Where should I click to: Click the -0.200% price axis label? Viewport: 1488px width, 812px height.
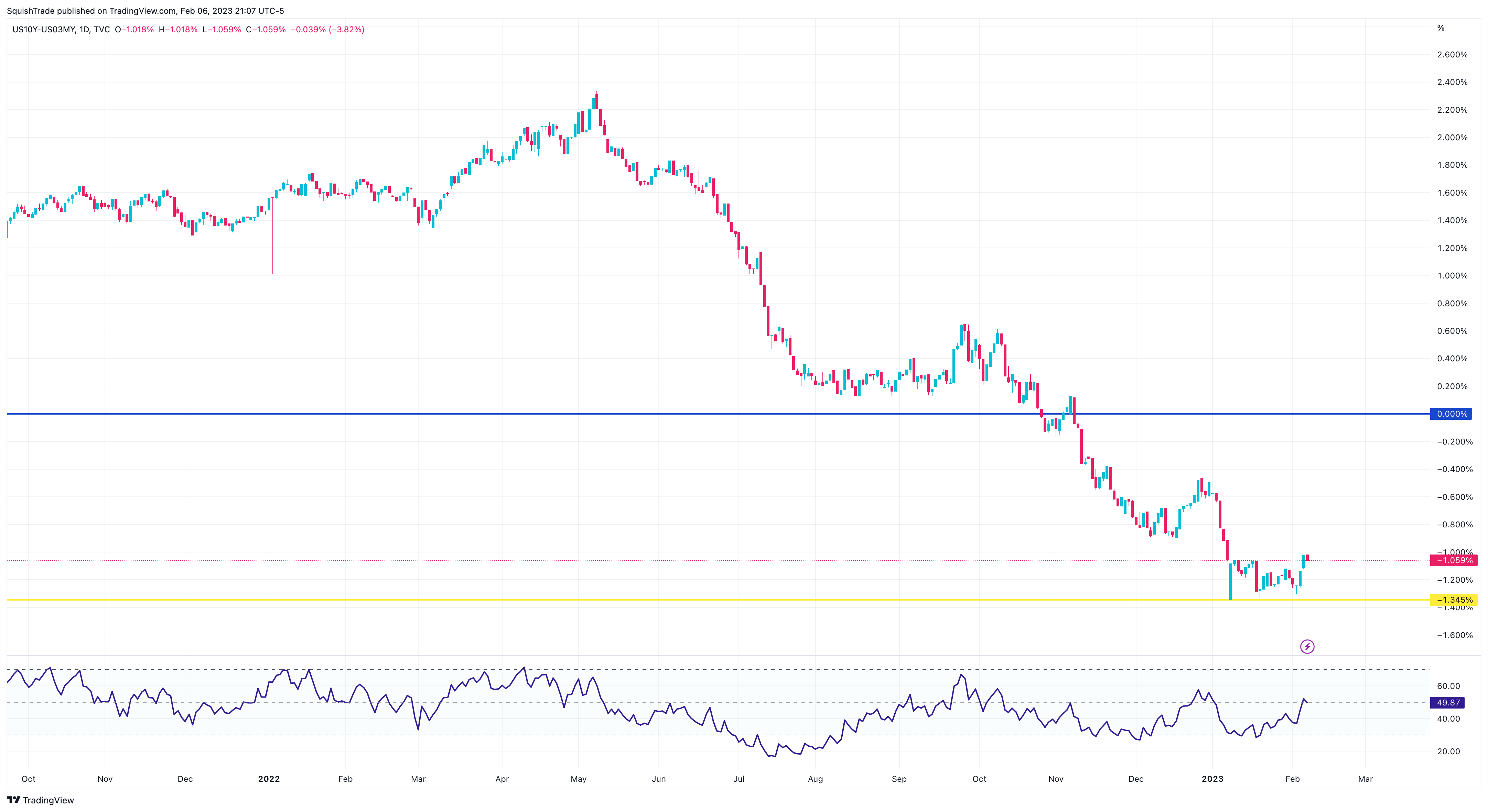(x=1455, y=441)
